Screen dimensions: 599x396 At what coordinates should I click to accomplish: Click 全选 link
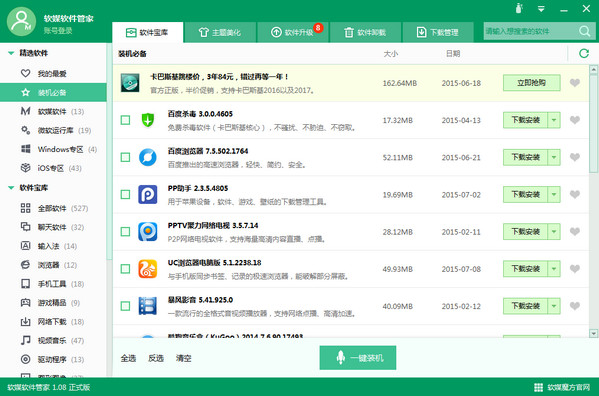point(128,358)
